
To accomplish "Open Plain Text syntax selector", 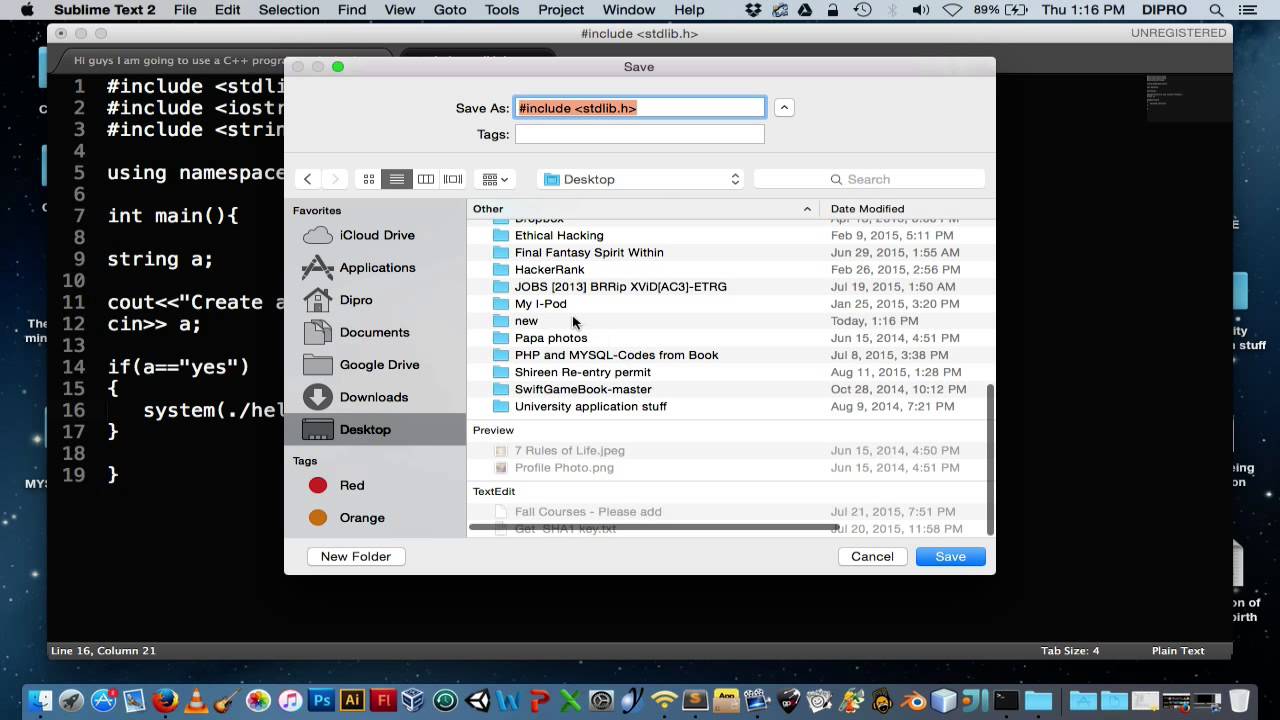I will (x=1178, y=651).
